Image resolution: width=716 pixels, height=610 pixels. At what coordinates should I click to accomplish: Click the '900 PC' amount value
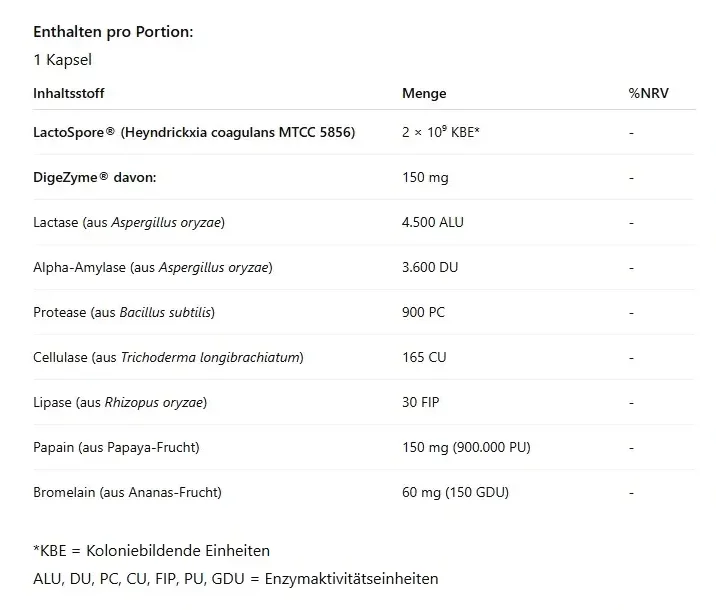point(423,312)
